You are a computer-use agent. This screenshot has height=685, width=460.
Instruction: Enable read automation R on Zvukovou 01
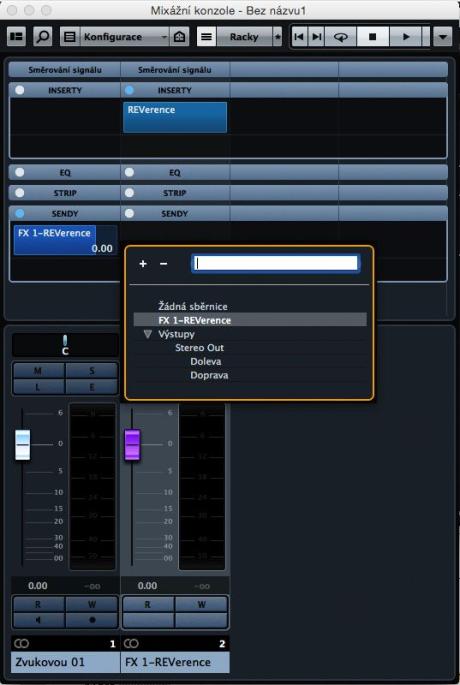(38, 605)
